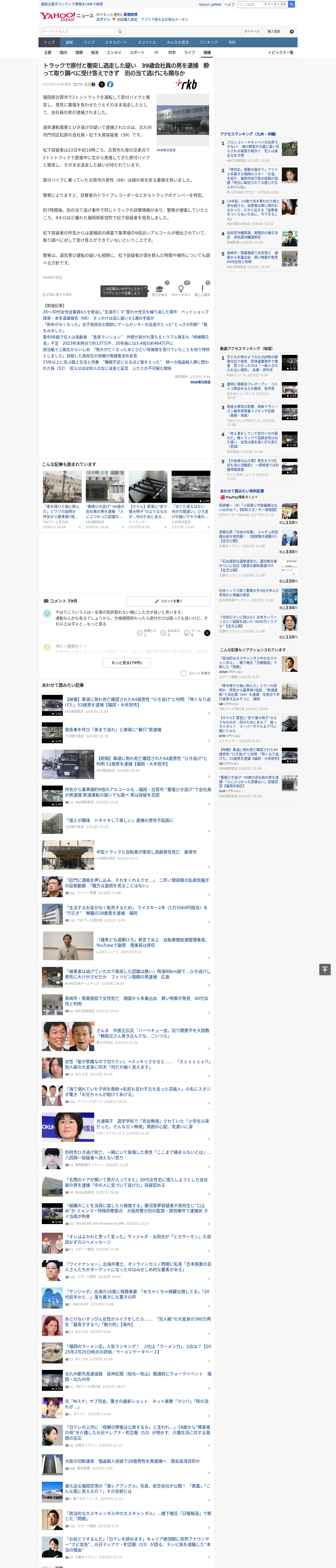Click the わかりやすい lightbulb reaction
This screenshot has height=1568, width=336.
coord(181,289)
